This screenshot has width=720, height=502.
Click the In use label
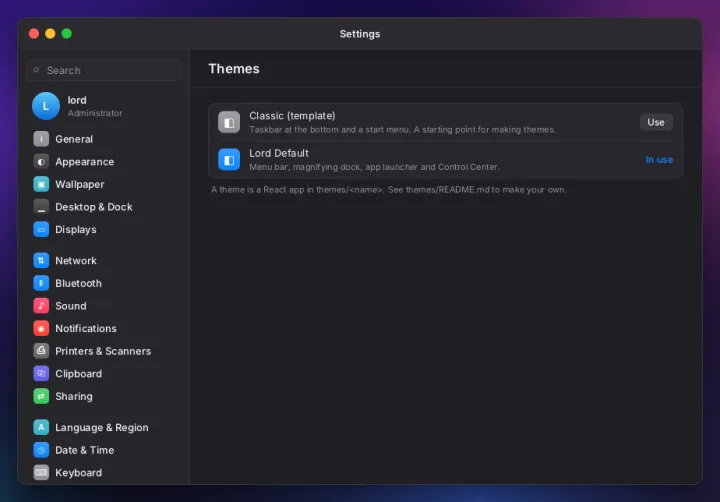coord(659,159)
